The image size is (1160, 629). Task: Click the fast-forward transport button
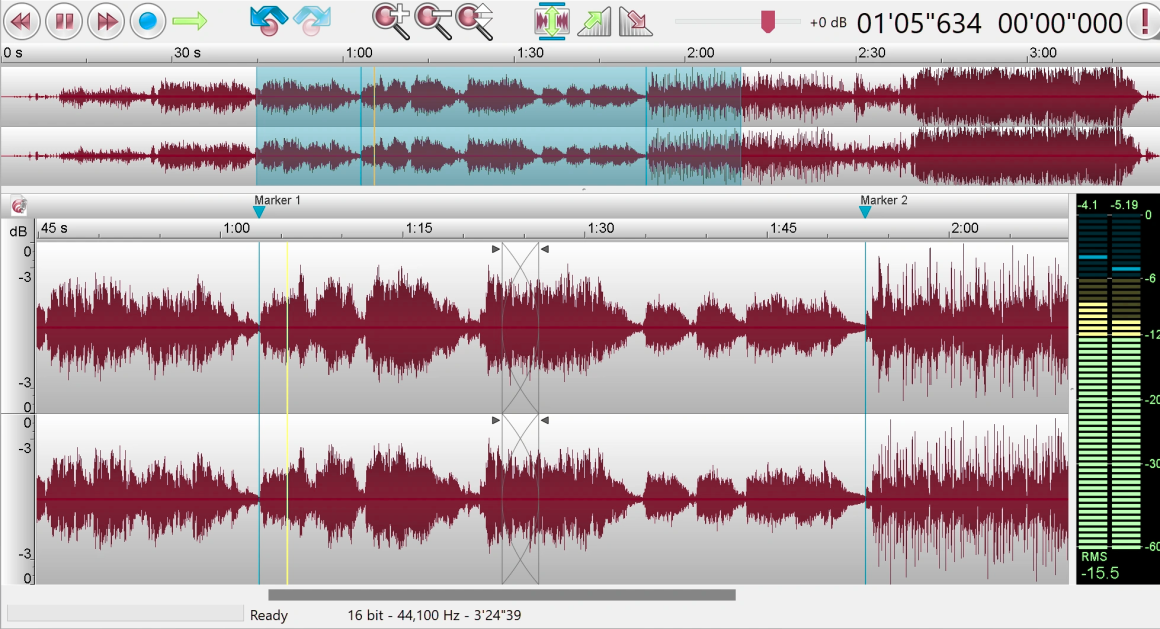(x=106, y=21)
